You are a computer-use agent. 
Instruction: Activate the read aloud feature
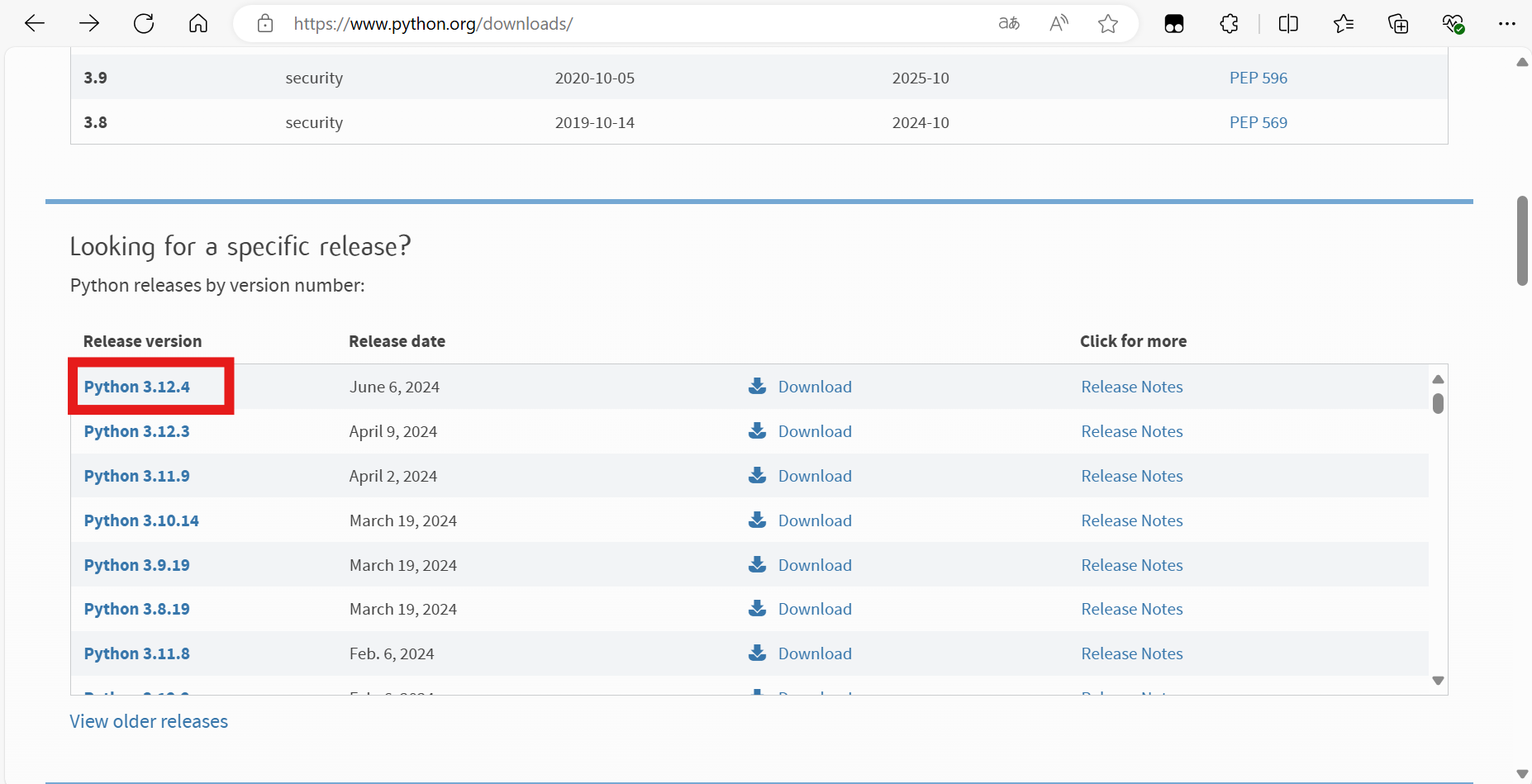[x=1059, y=24]
